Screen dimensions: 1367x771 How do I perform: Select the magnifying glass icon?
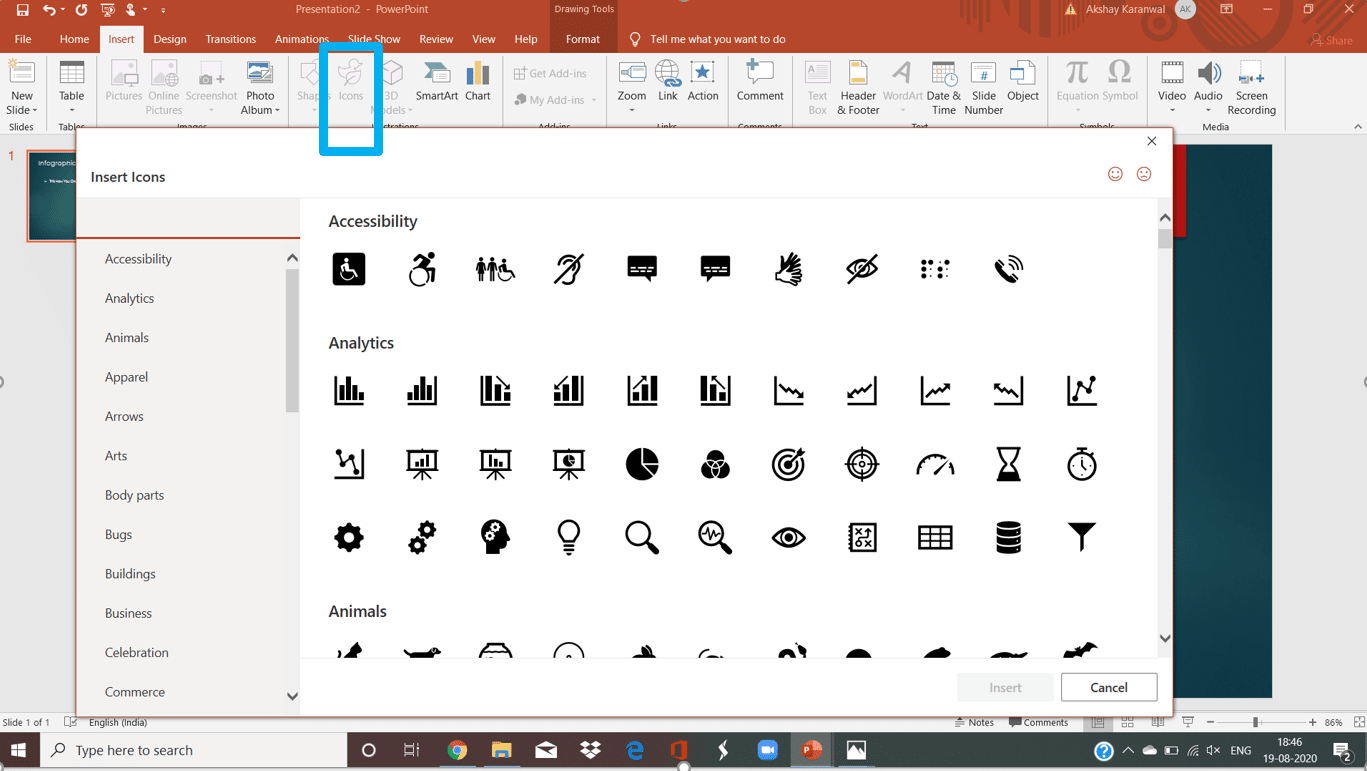[x=642, y=537]
